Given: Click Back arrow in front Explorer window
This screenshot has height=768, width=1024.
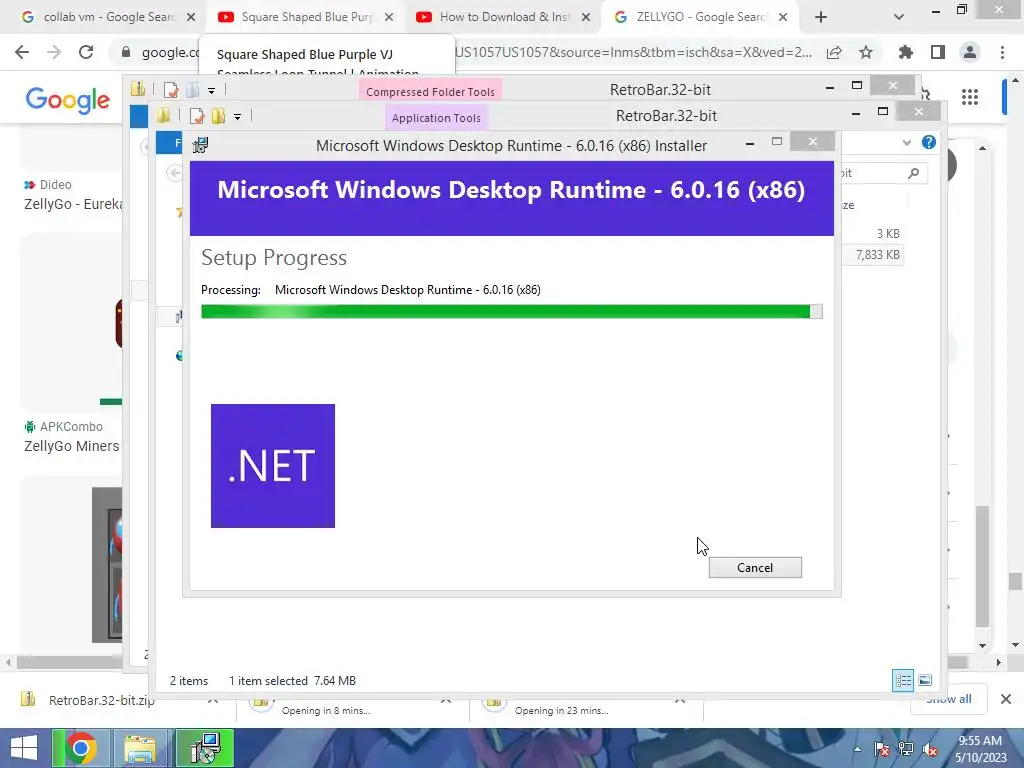Looking at the screenshot, I should (x=174, y=172).
